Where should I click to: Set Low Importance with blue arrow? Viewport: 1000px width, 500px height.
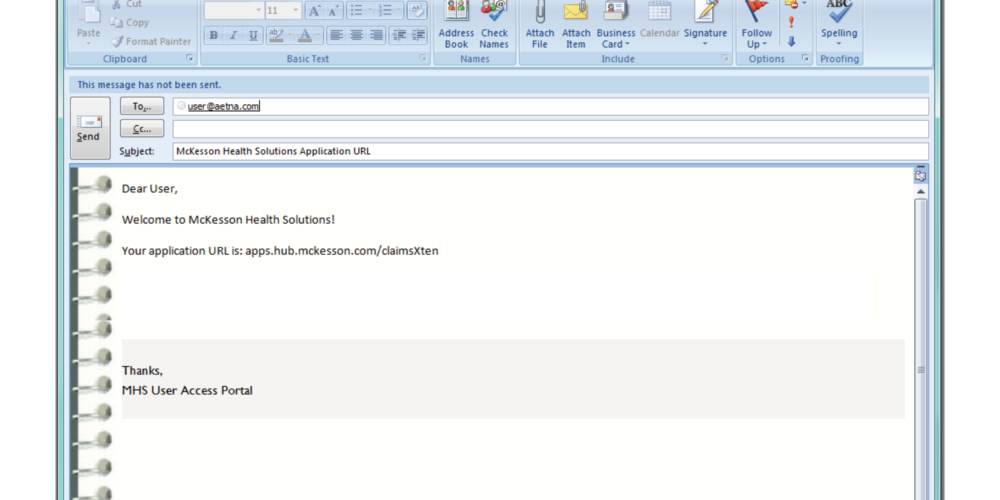pyautogui.click(x=791, y=41)
